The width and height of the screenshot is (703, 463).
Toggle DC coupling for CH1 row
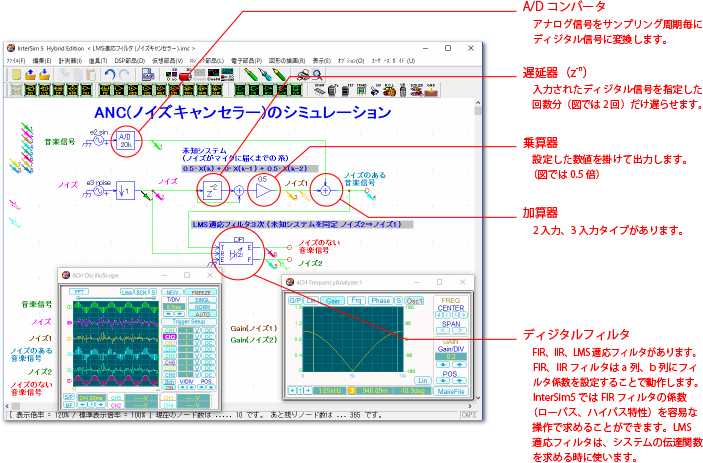pyautogui.click(x=208, y=330)
